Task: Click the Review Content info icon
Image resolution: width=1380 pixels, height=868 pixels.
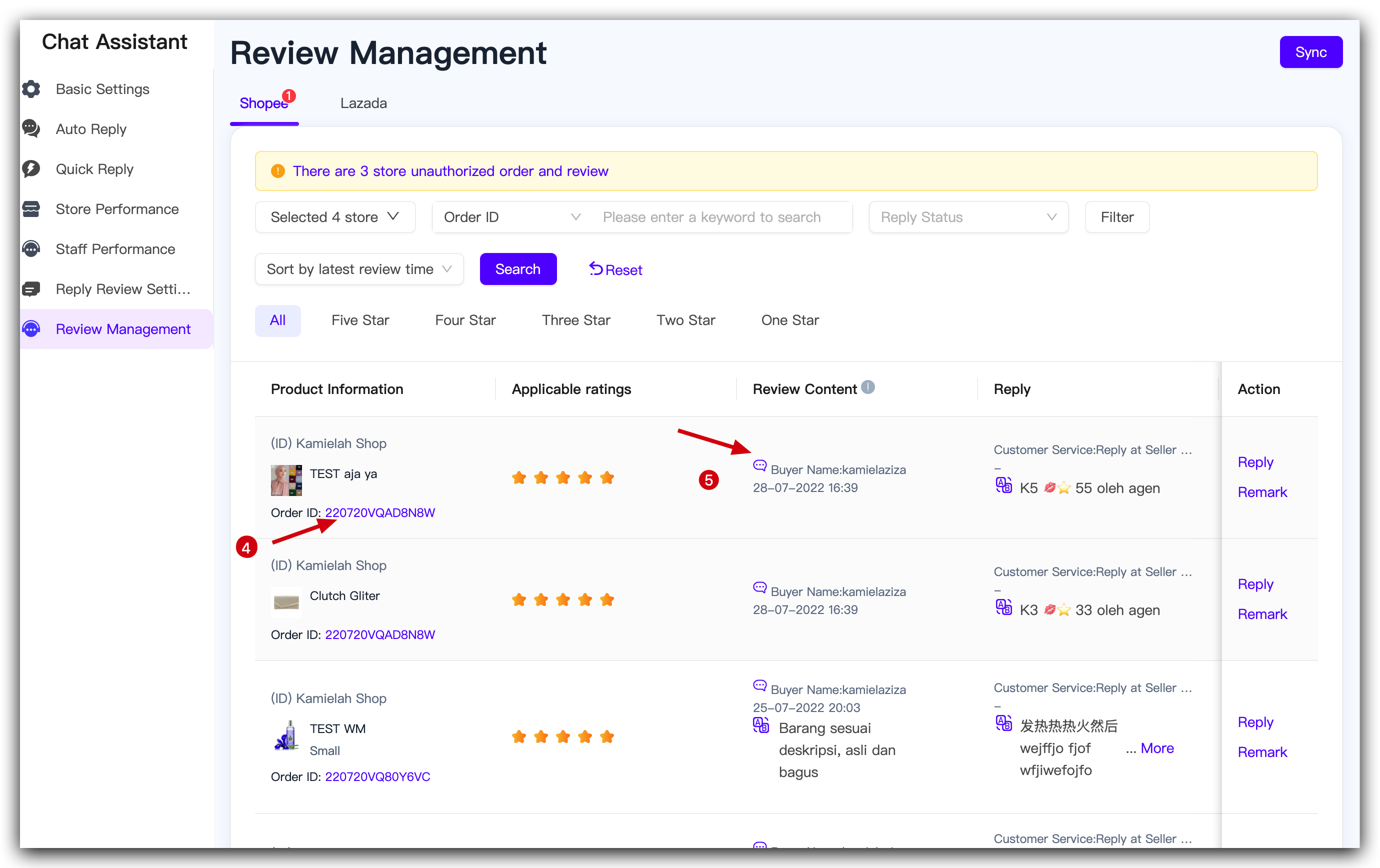Action: click(867, 388)
